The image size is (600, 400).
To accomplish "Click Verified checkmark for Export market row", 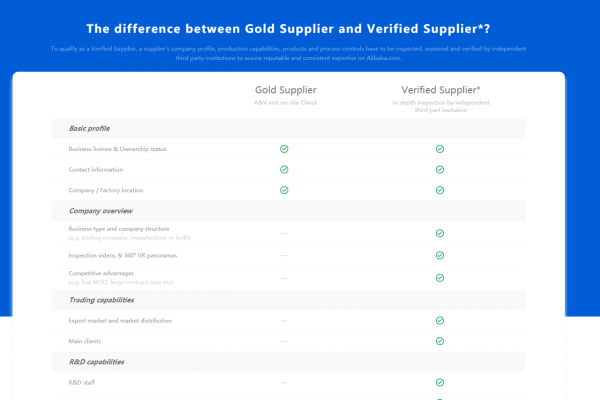I will click(x=440, y=320).
